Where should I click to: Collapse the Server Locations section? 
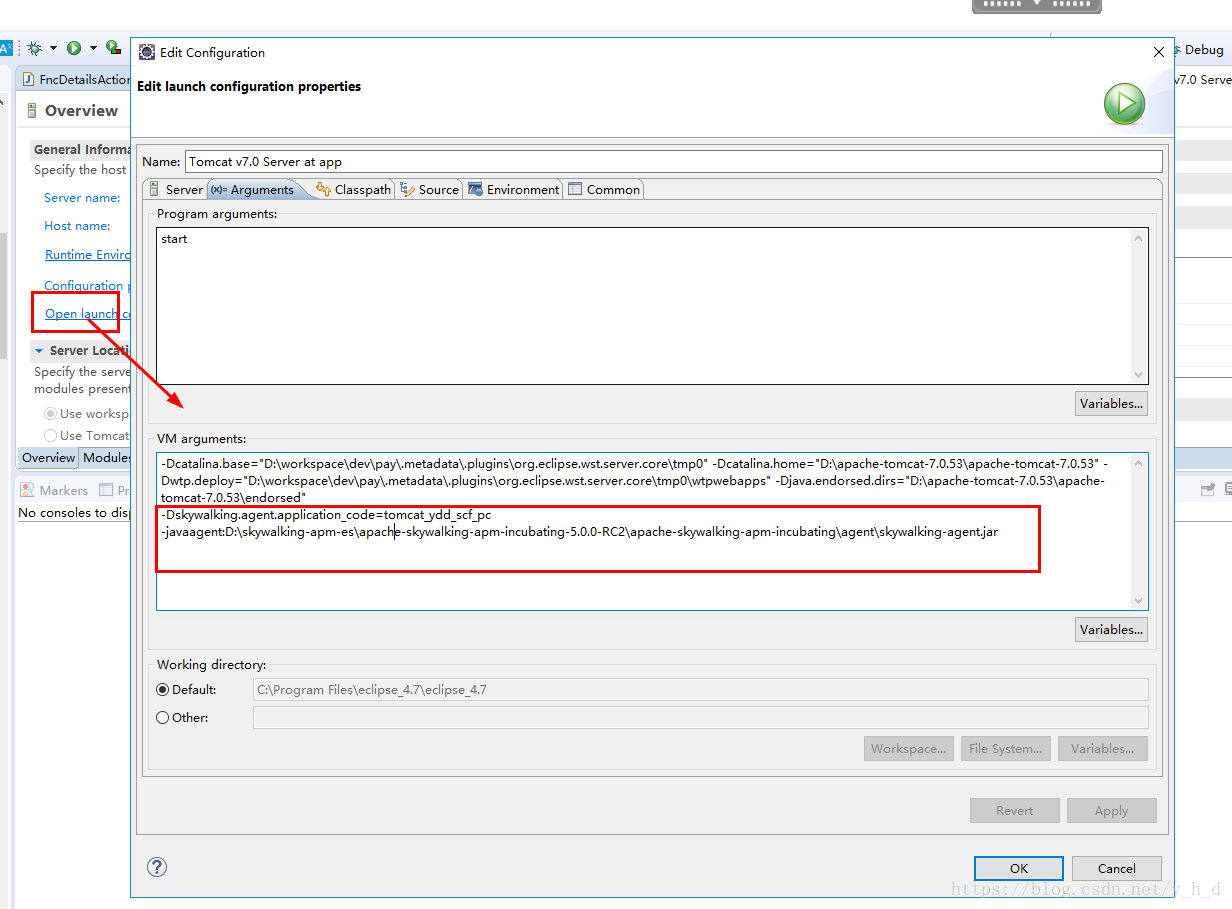tap(39, 351)
